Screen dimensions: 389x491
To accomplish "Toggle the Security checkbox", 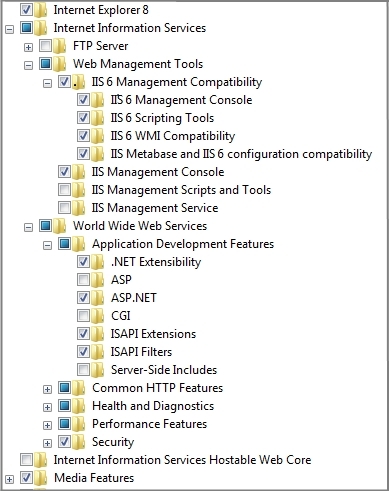I will 64,442.
